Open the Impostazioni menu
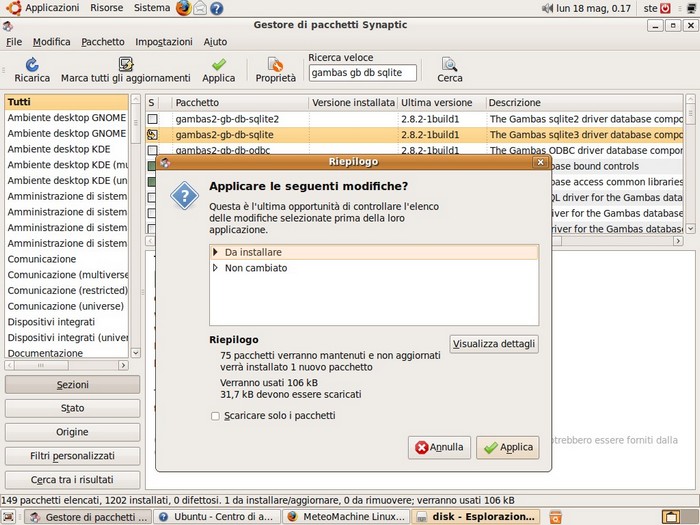This screenshot has width=700, height=525. pos(164,42)
